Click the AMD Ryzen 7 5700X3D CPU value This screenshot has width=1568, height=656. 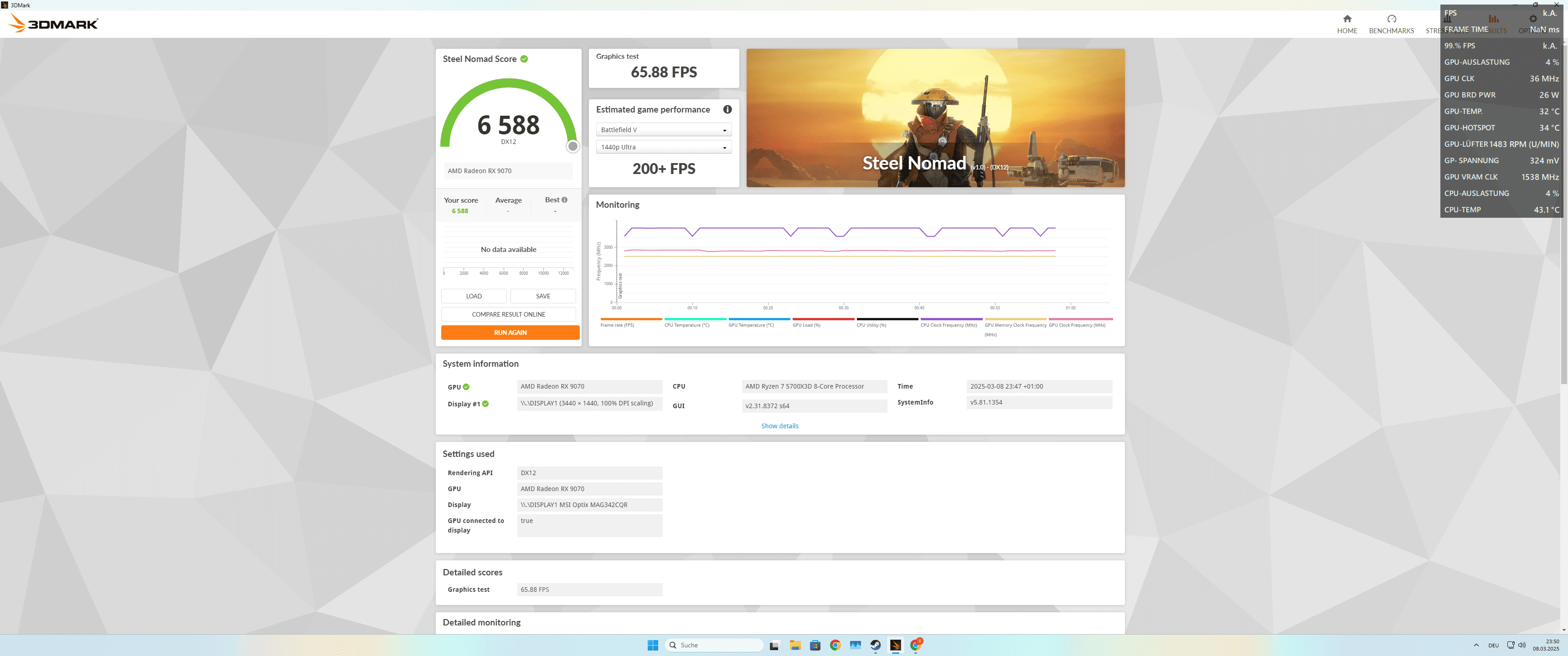click(x=814, y=386)
